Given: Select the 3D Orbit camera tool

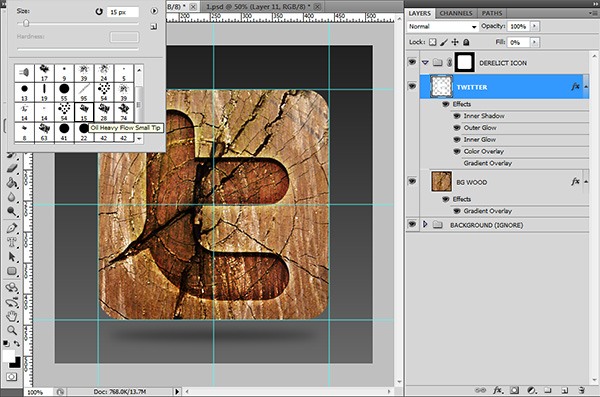Looking at the screenshot, I should click(x=12, y=302).
